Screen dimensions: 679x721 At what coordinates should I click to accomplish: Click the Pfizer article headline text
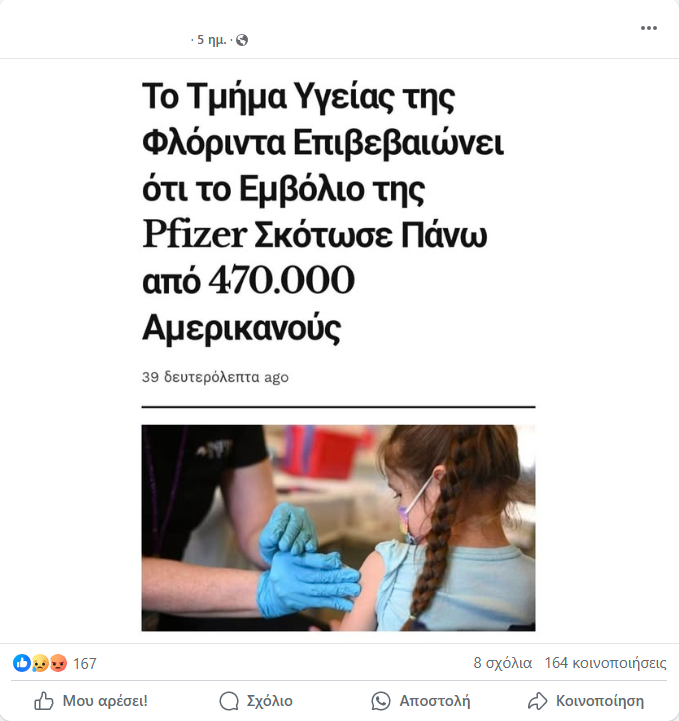[x=323, y=212]
